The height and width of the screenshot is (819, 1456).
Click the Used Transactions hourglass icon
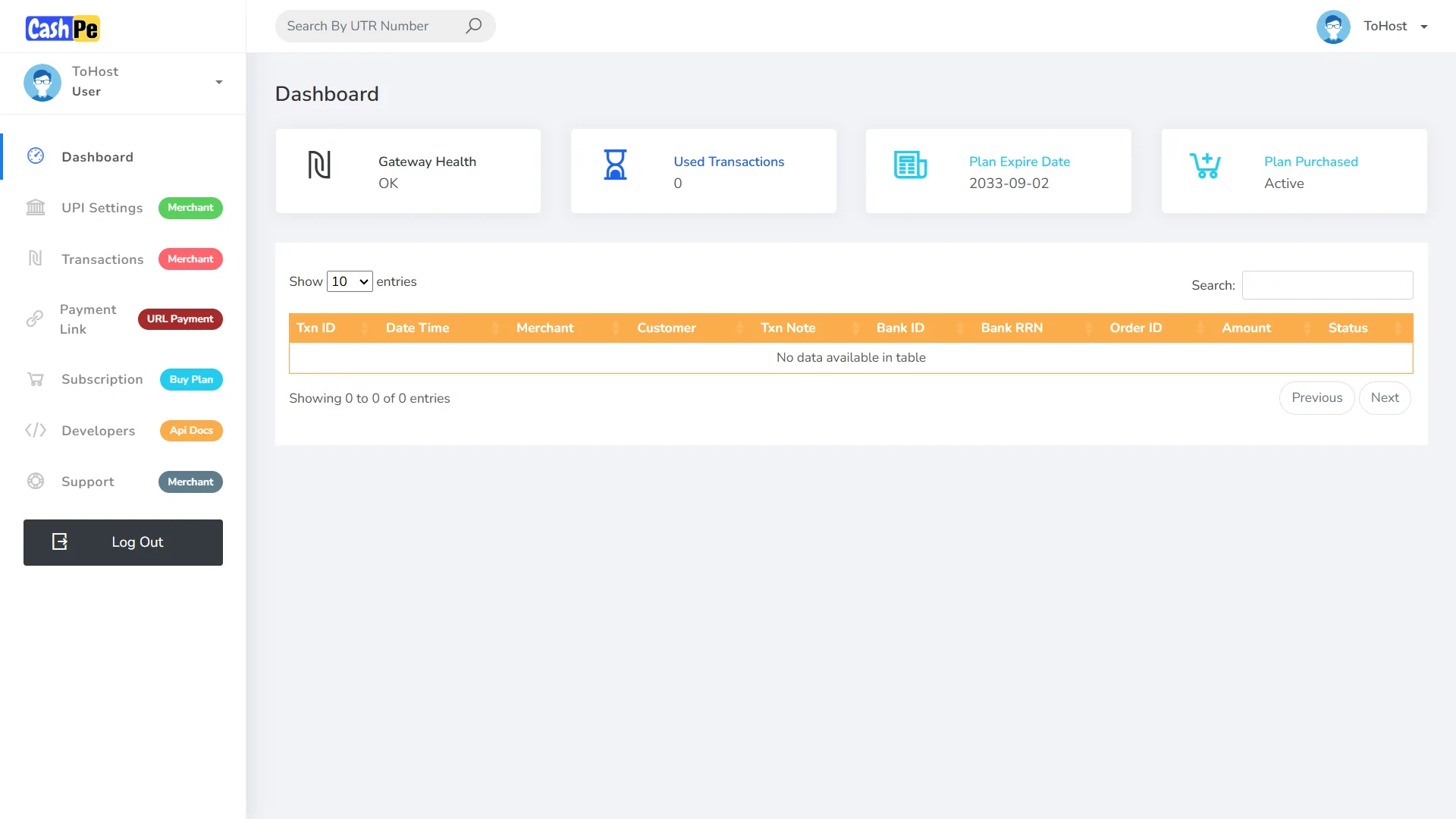pos(615,165)
